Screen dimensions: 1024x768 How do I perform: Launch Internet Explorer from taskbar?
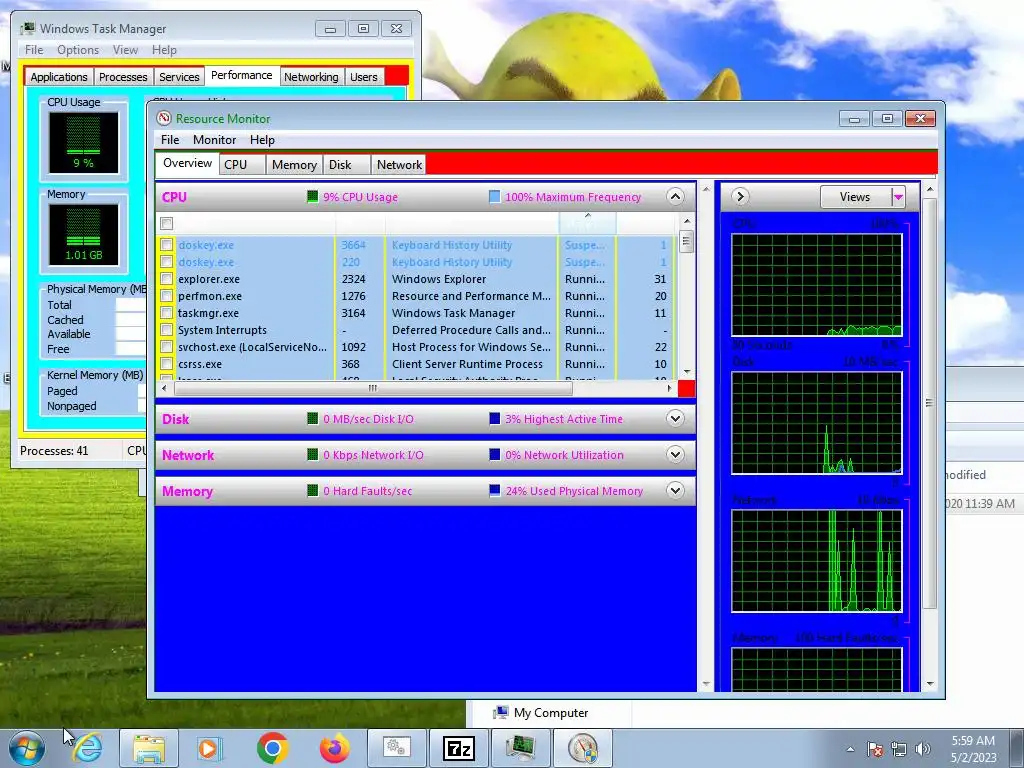(88, 748)
